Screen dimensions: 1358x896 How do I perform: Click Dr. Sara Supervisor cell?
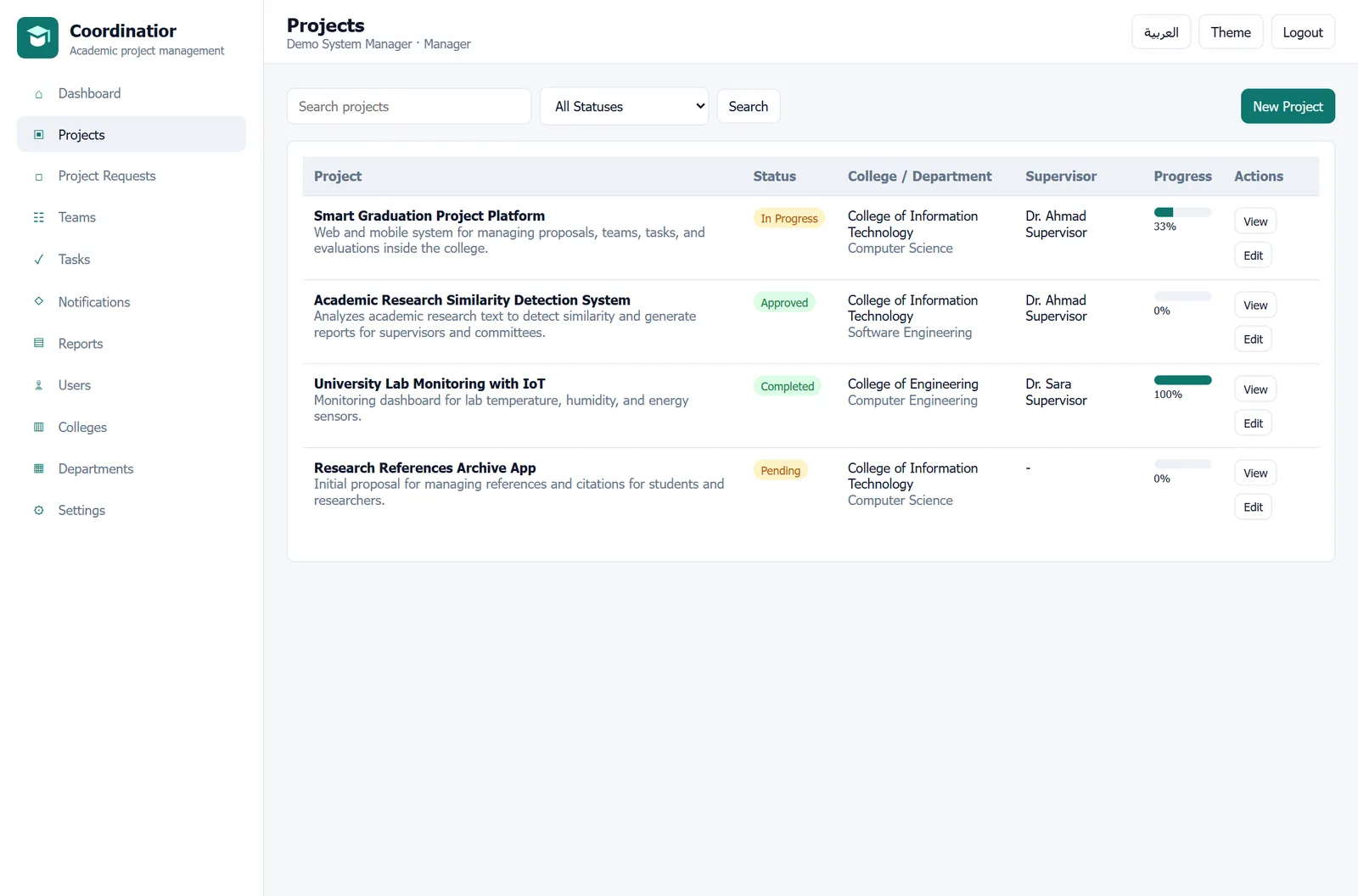pyautogui.click(x=1056, y=392)
